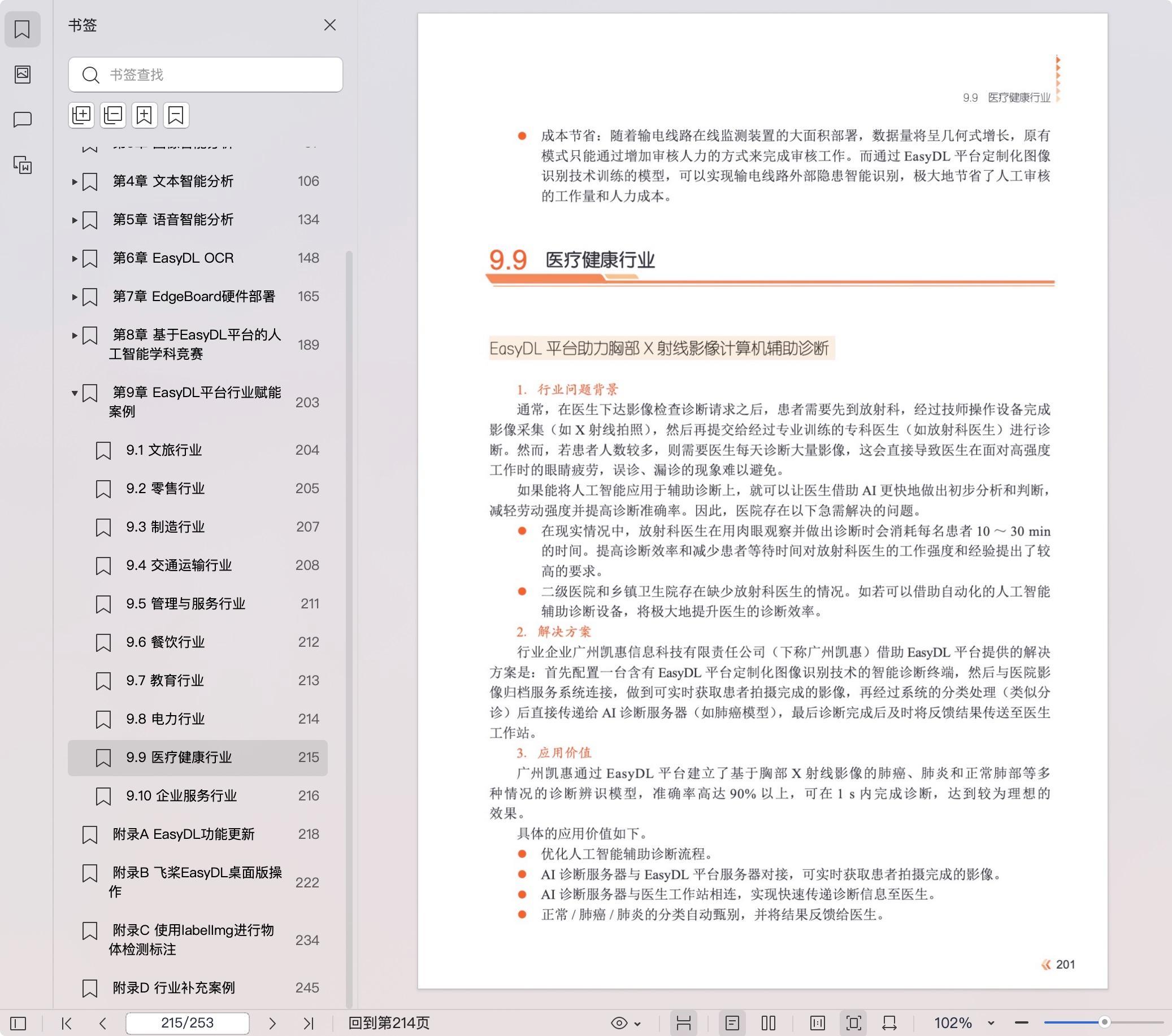Image resolution: width=1172 pixels, height=1036 pixels.
Task: Select bookmark 9.9 医疗健康行业
Action: [198, 758]
